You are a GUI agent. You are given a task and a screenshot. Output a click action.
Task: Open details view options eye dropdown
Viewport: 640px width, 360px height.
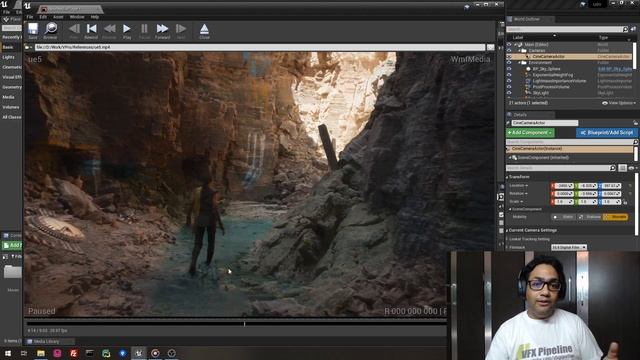coord(632,168)
